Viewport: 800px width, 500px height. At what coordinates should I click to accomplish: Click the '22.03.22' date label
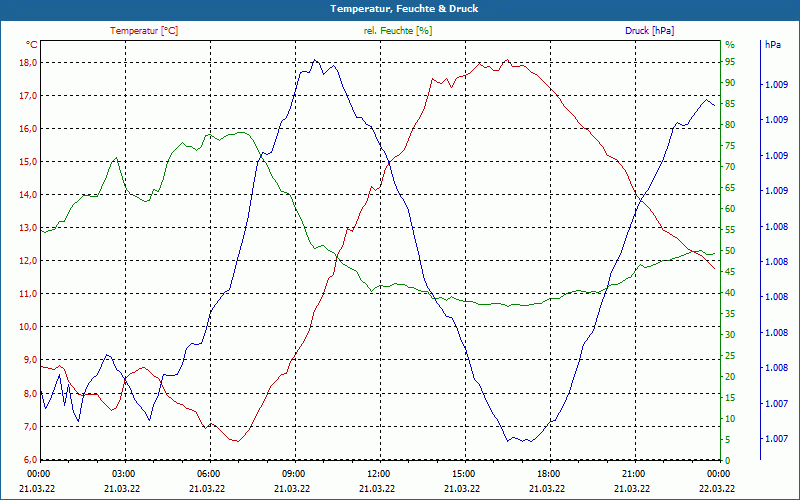click(x=717, y=488)
